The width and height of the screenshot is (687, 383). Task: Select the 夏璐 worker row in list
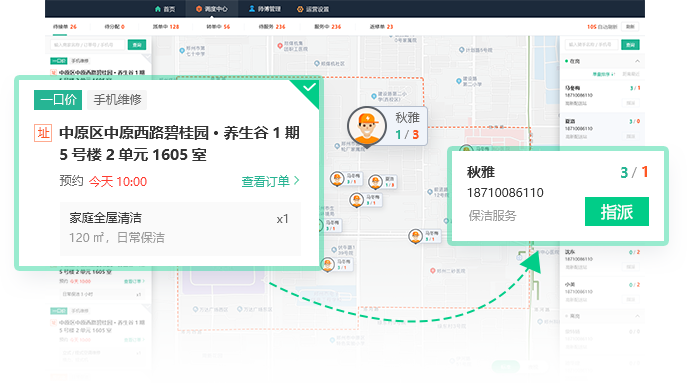[603, 129]
